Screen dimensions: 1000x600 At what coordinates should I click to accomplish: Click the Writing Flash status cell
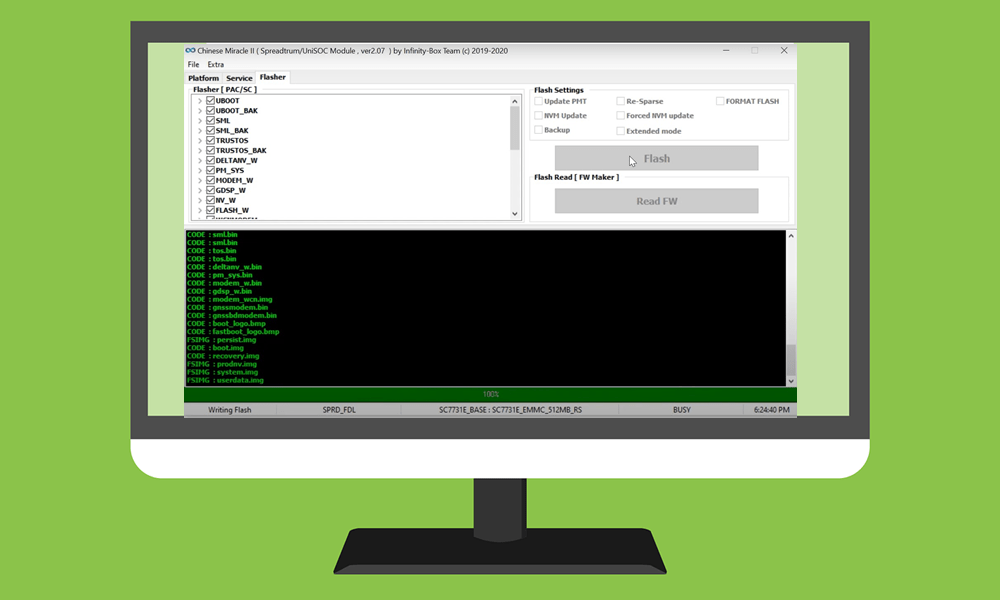230,410
